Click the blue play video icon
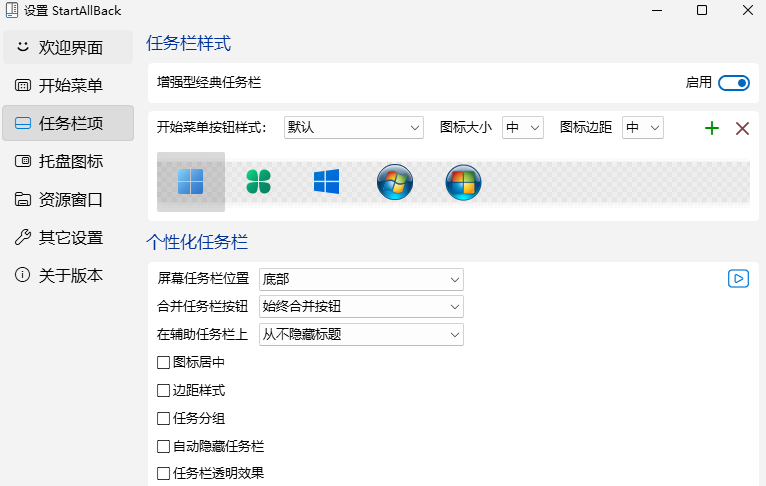 tap(738, 279)
